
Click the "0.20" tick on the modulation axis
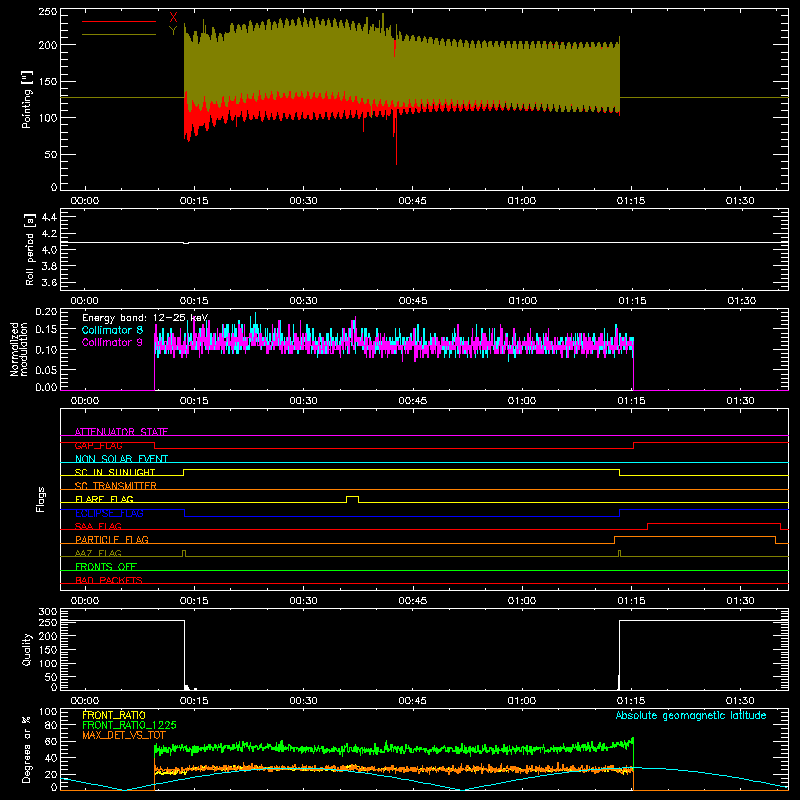tap(46, 312)
